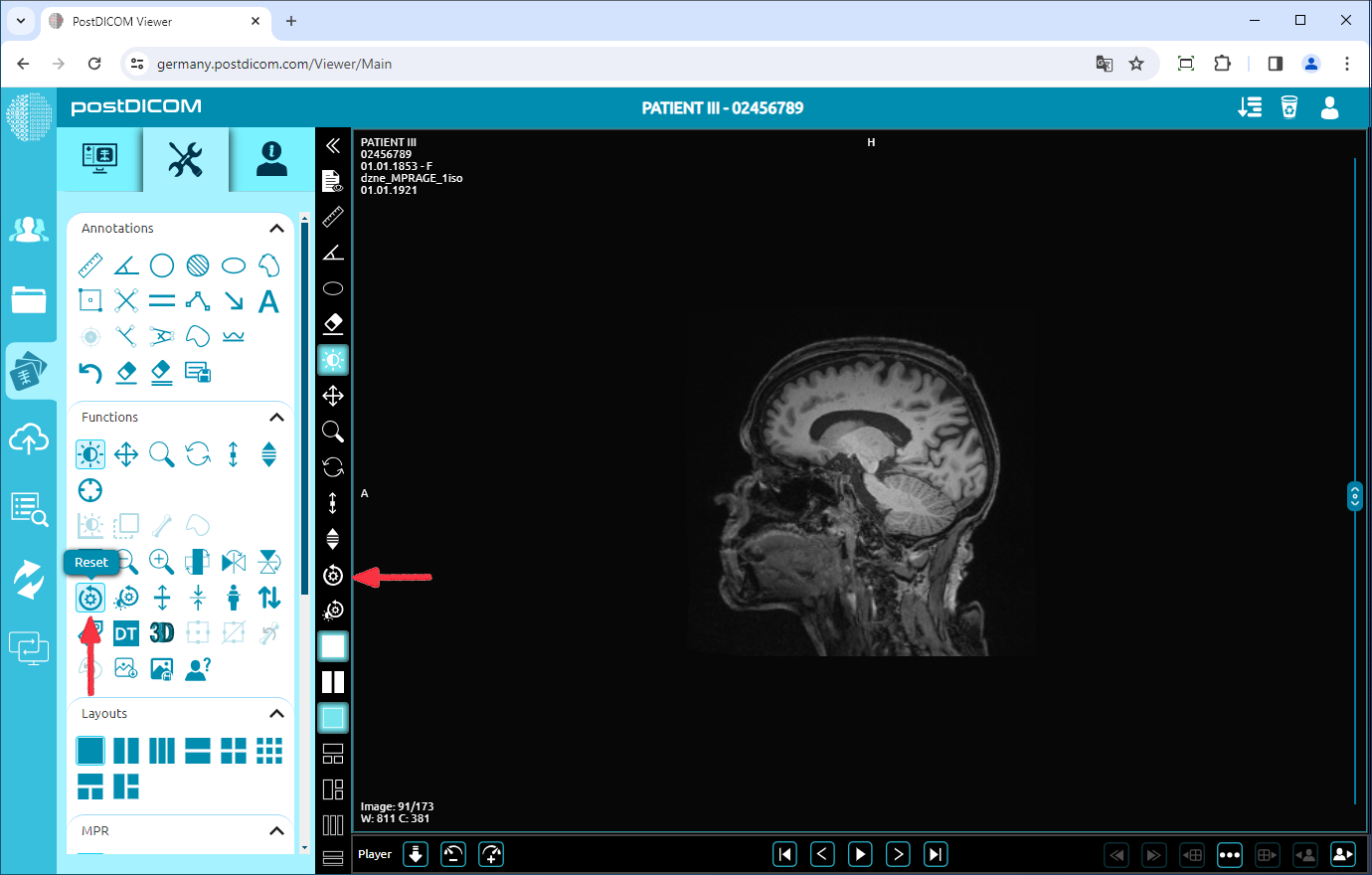Choose the Ellipse annotation tool
Screen dimensions: 1372x875
tap(233, 264)
